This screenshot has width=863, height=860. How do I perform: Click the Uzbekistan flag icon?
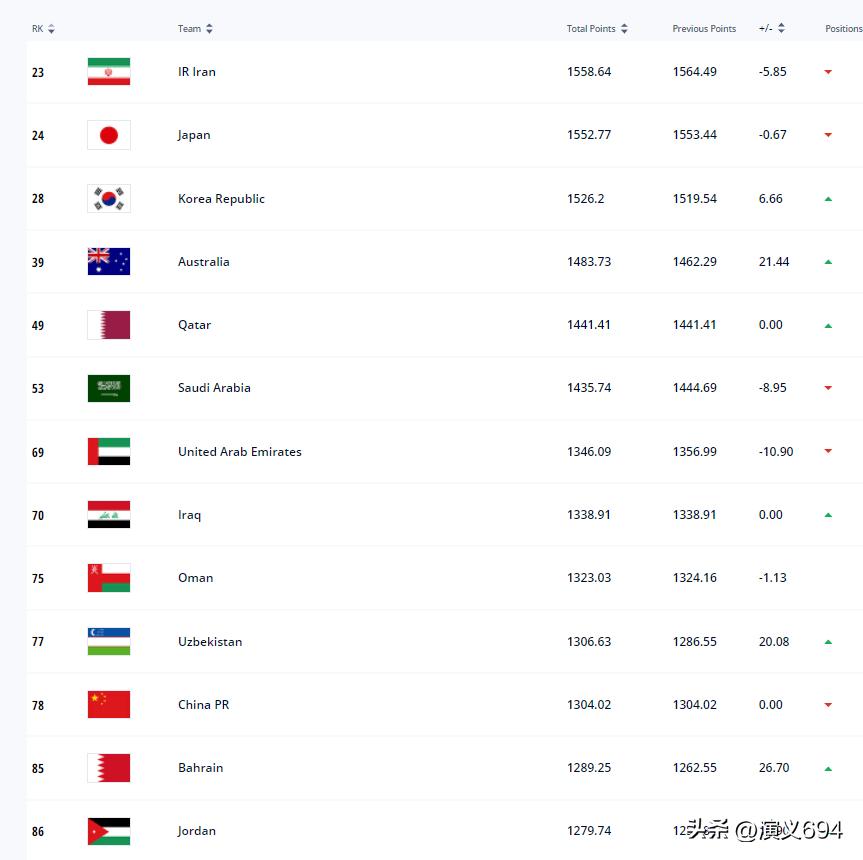tap(108, 641)
